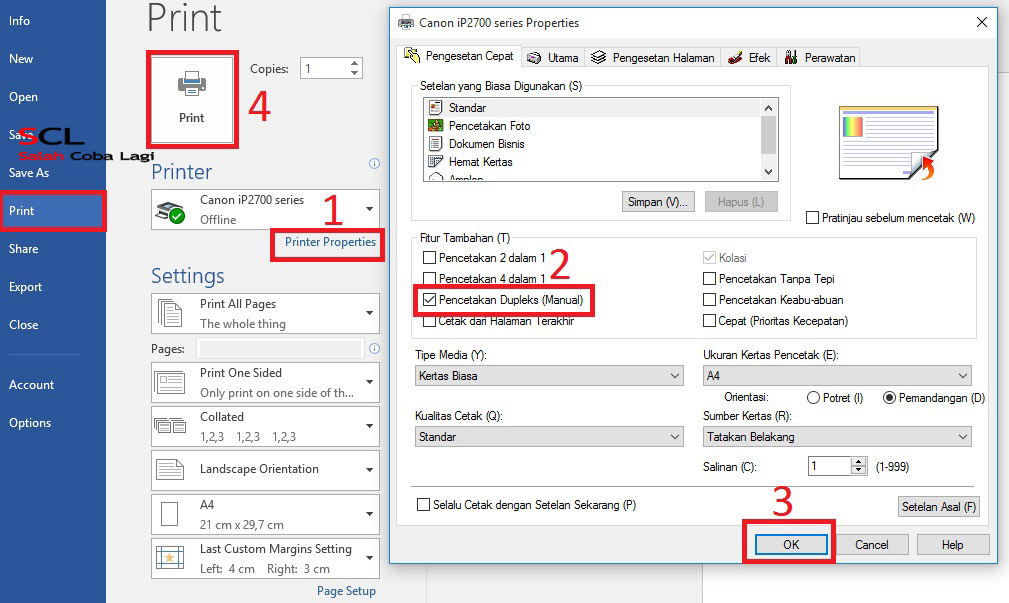This screenshot has width=1009, height=603.
Task: Click the Hapus (L) button
Action: click(741, 202)
